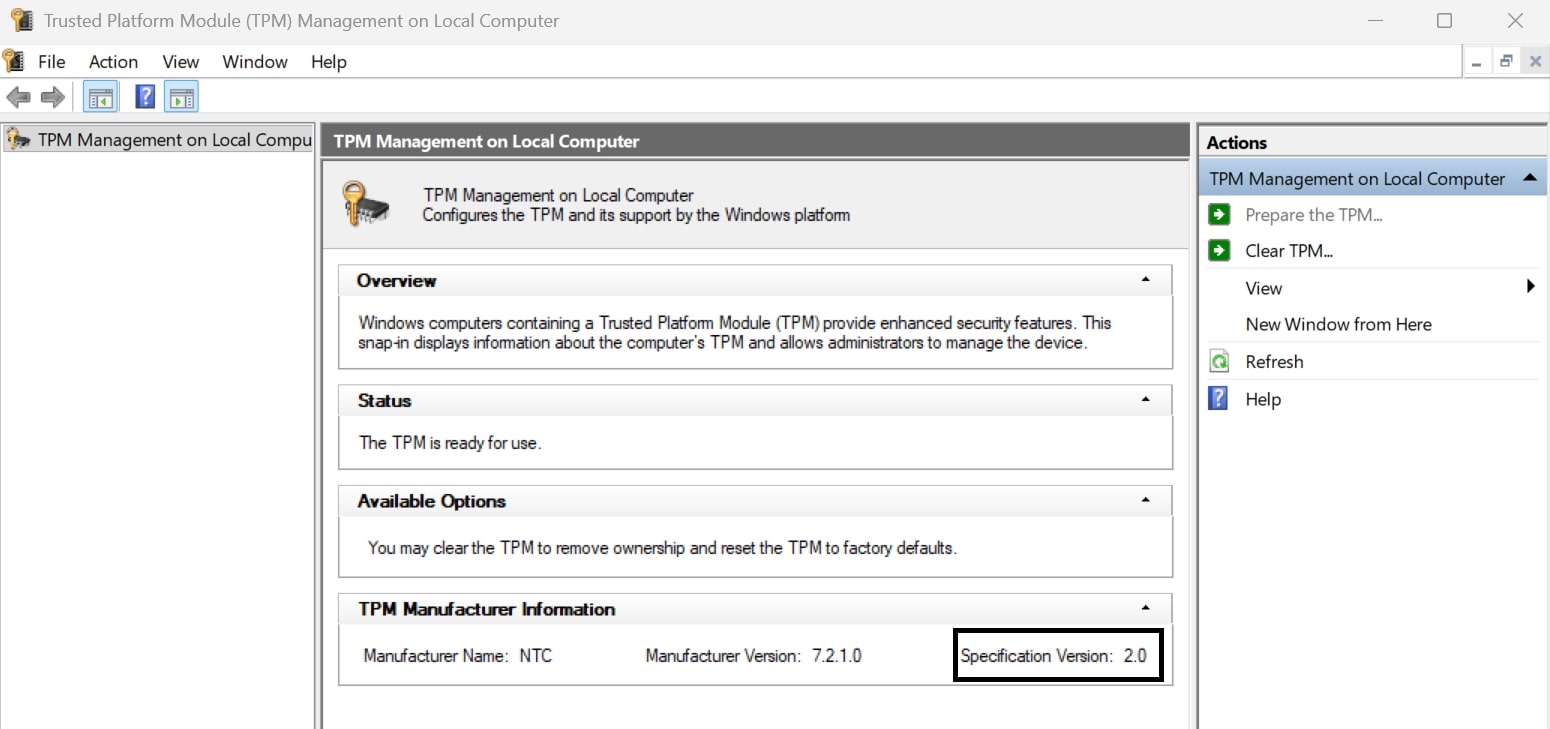Click the blue Help toolbar icon

click(x=145, y=97)
